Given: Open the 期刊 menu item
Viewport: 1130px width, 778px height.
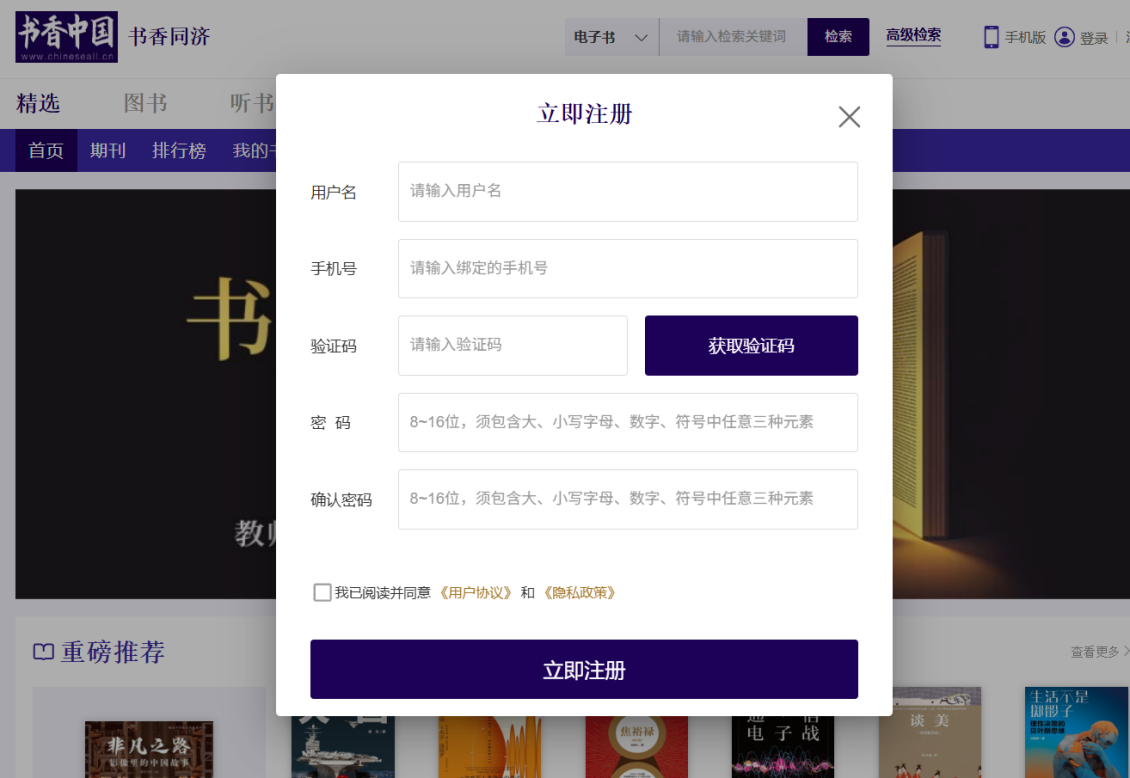Looking at the screenshot, I should (x=108, y=151).
